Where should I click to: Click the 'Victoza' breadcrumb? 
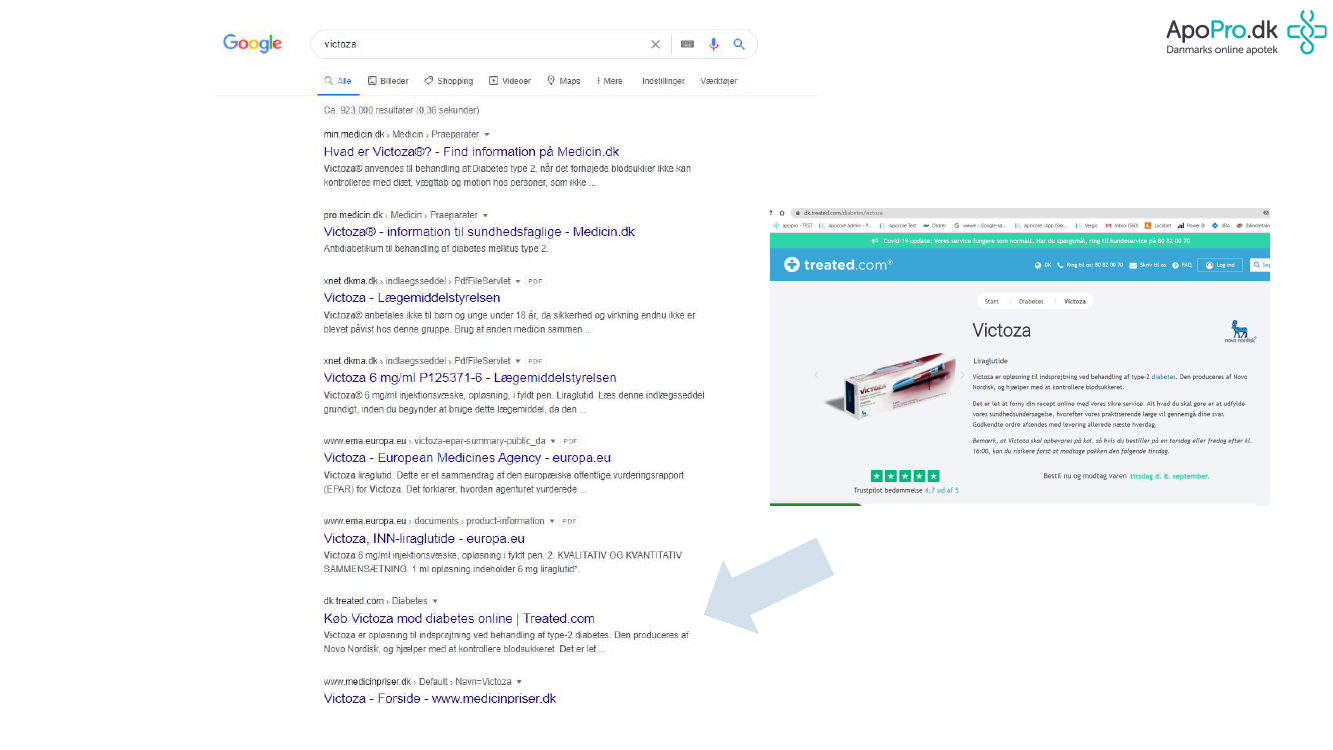pos(1075,301)
